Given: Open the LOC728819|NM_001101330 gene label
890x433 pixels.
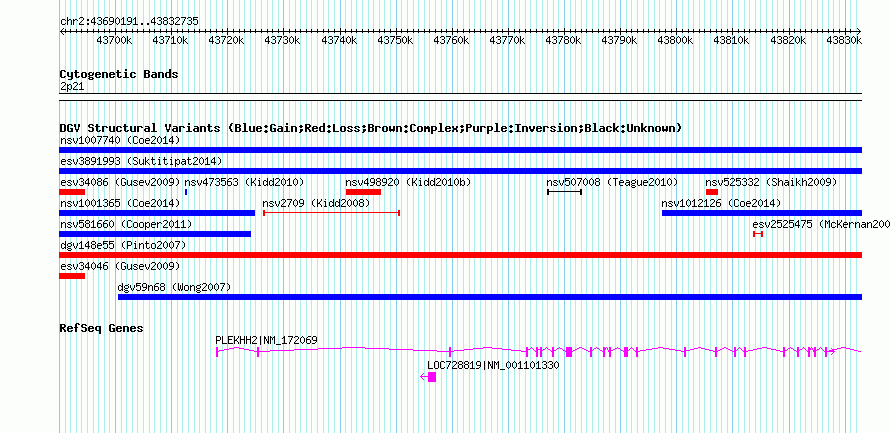Looking at the screenshot, I should coord(493,365).
